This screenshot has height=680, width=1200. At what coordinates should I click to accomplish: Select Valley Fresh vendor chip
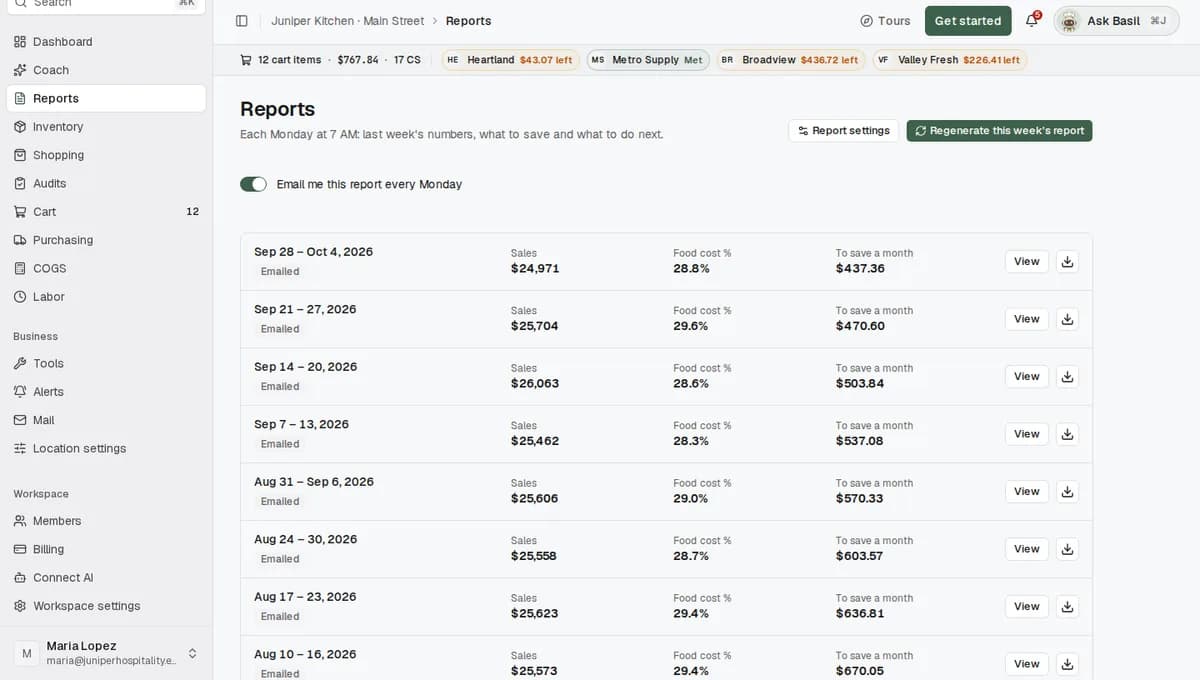point(949,60)
